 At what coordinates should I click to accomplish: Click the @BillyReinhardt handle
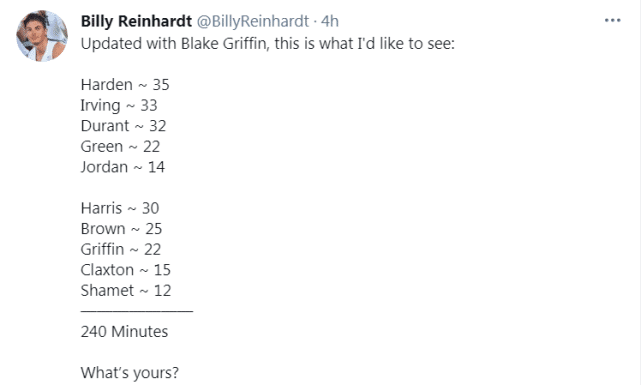(x=253, y=21)
